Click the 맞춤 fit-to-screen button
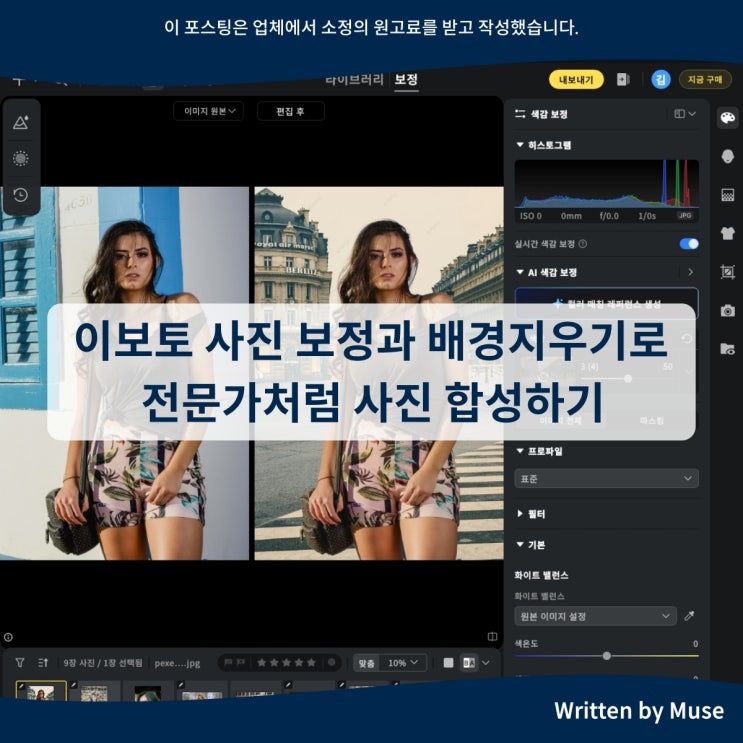Viewport: 743px width, 743px height. pos(367,662)
